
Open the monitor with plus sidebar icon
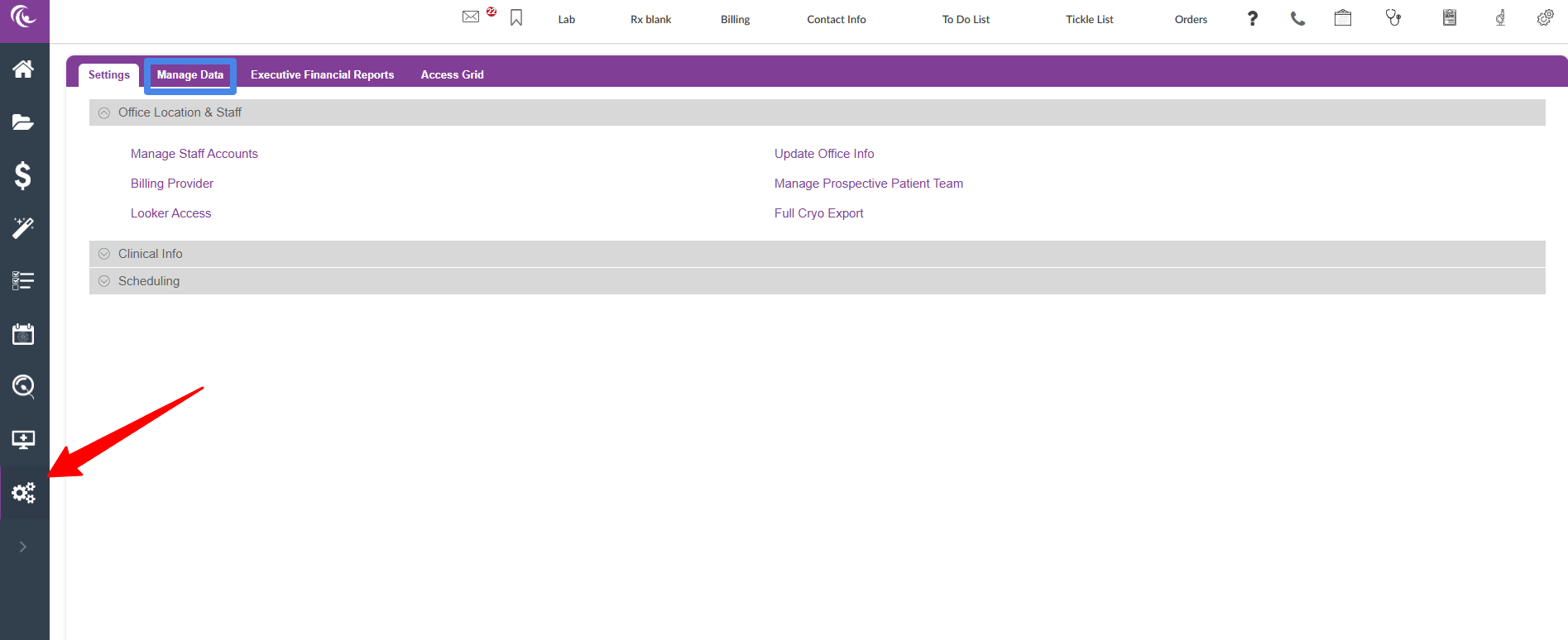pos(23,439)
